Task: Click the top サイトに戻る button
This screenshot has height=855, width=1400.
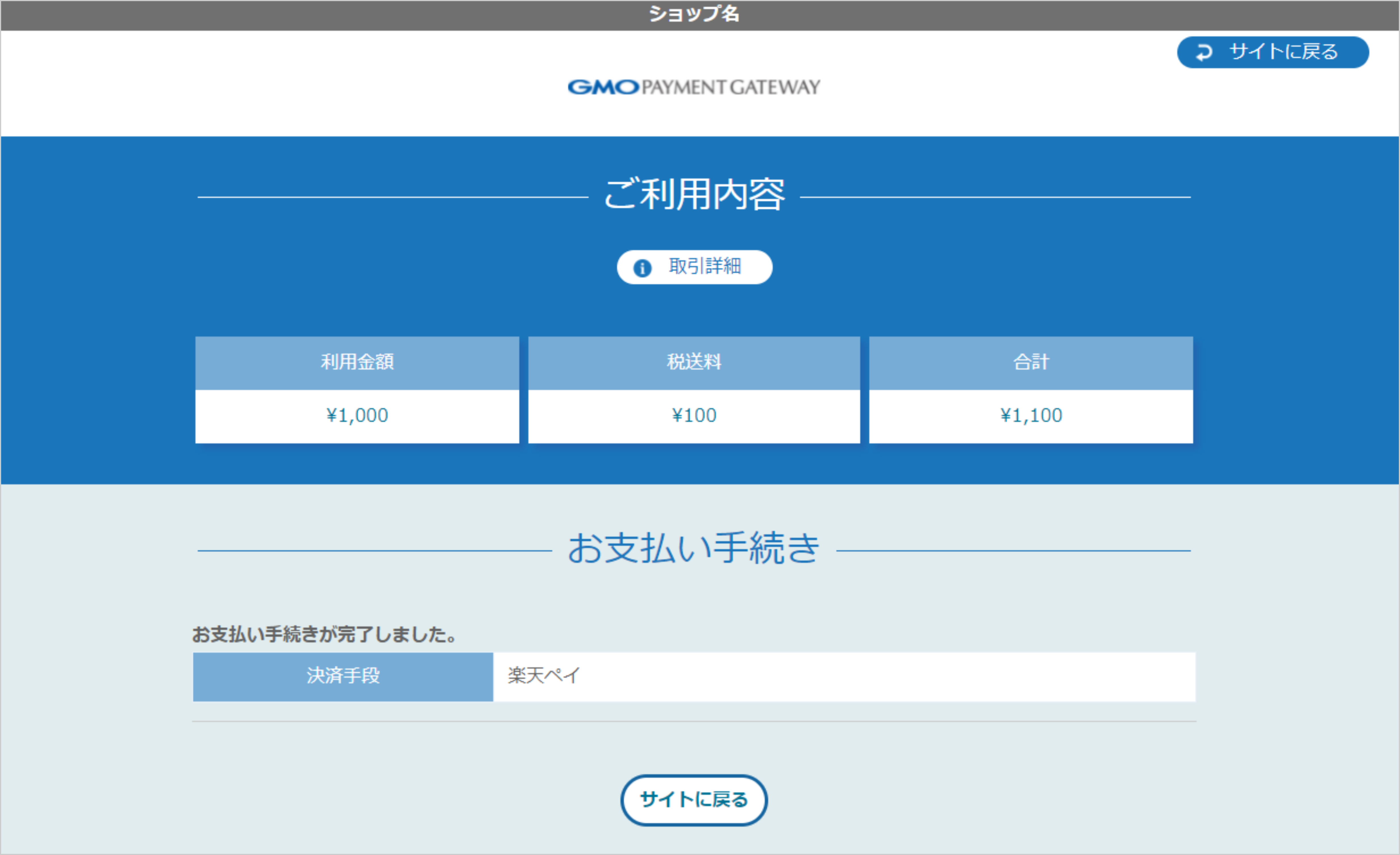Action: 1273,52
